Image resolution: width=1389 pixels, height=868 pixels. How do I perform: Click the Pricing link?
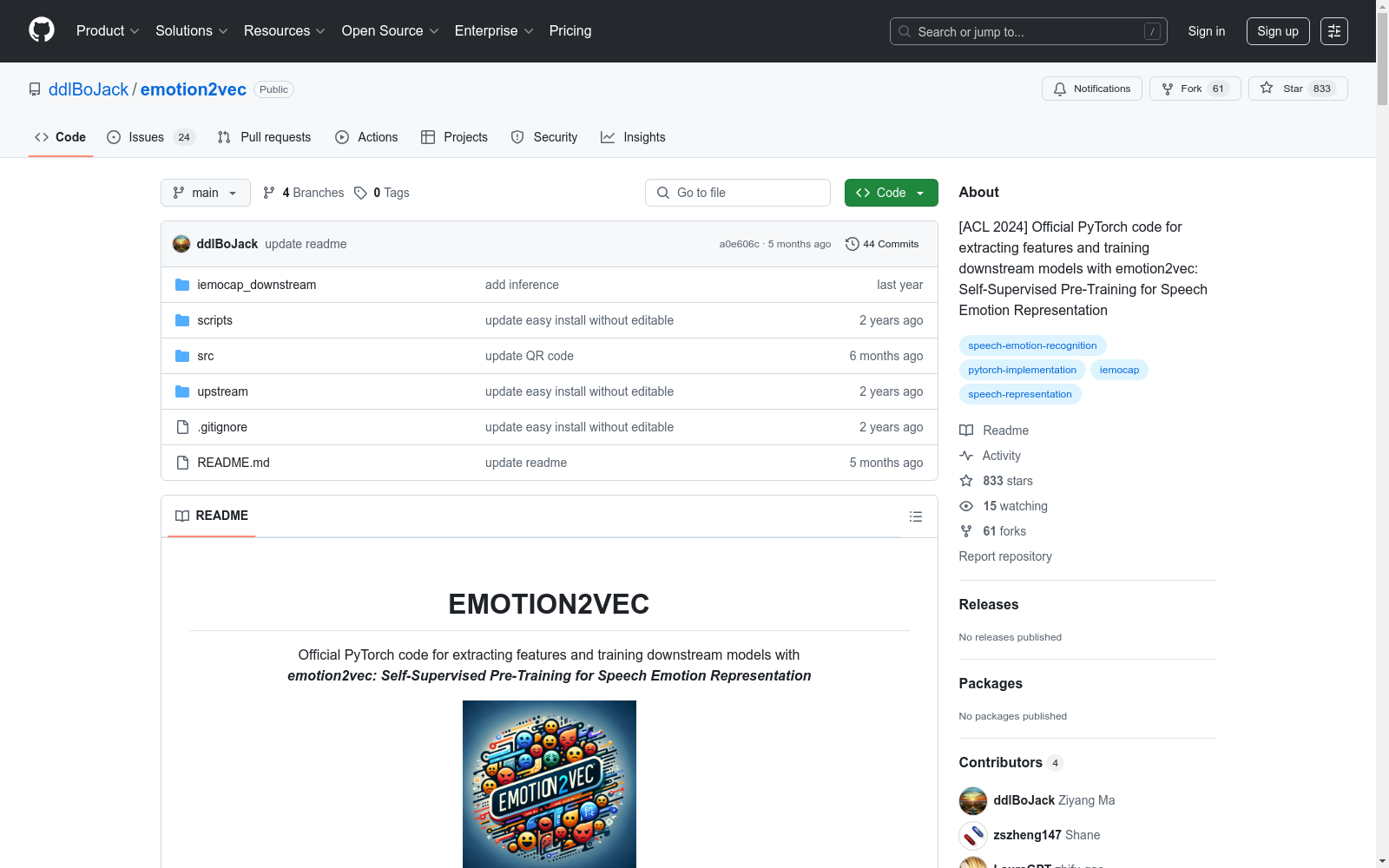[x=570, y=31]
